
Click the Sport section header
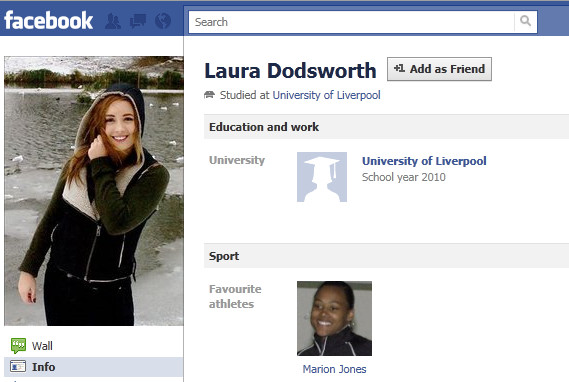pyautogui.click(x=386, y=256)
